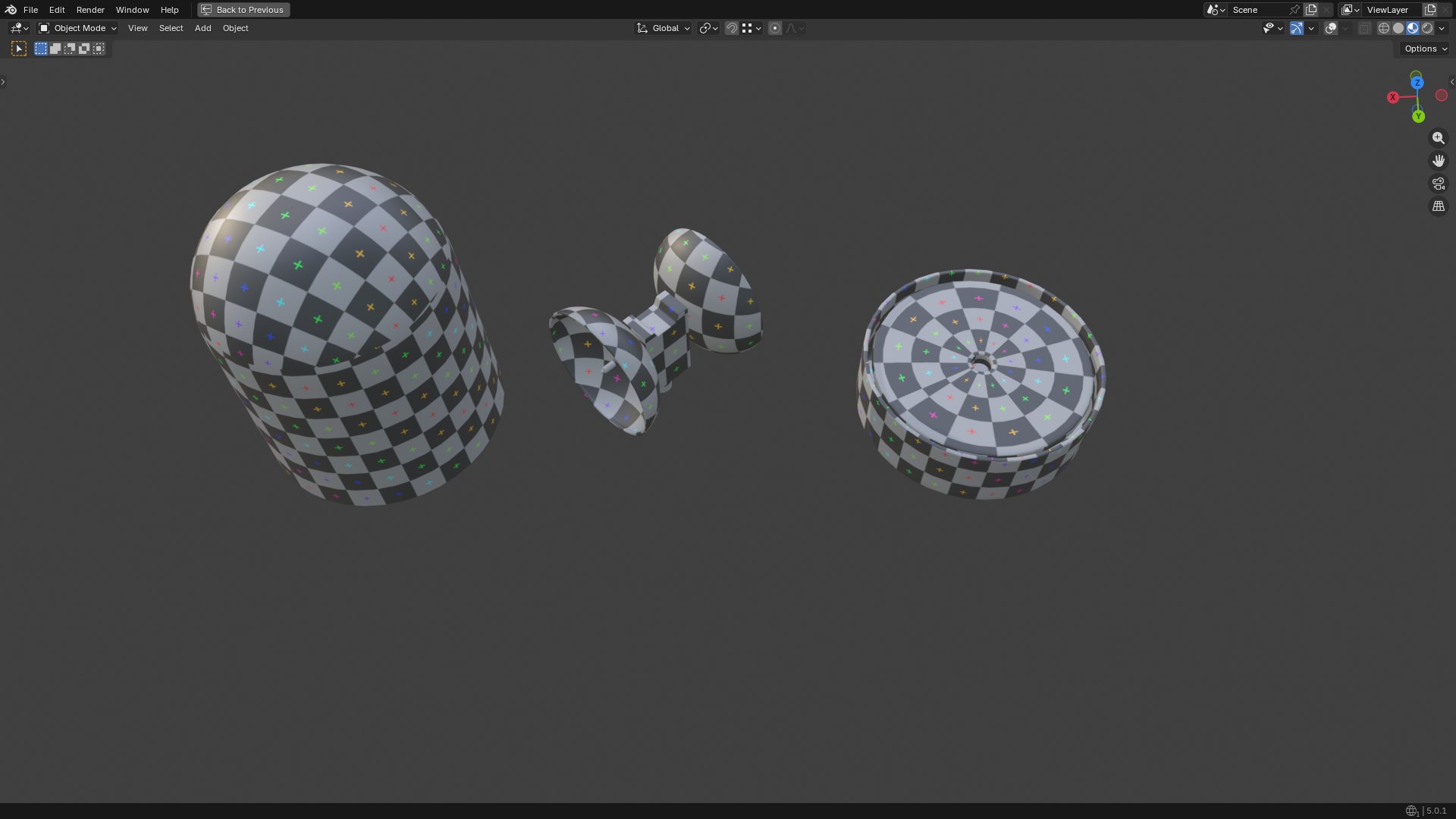Image resolution: width=1456 pixels, height=819 pixels.
Task: Open the Render menu
Action: pos(90,10)
